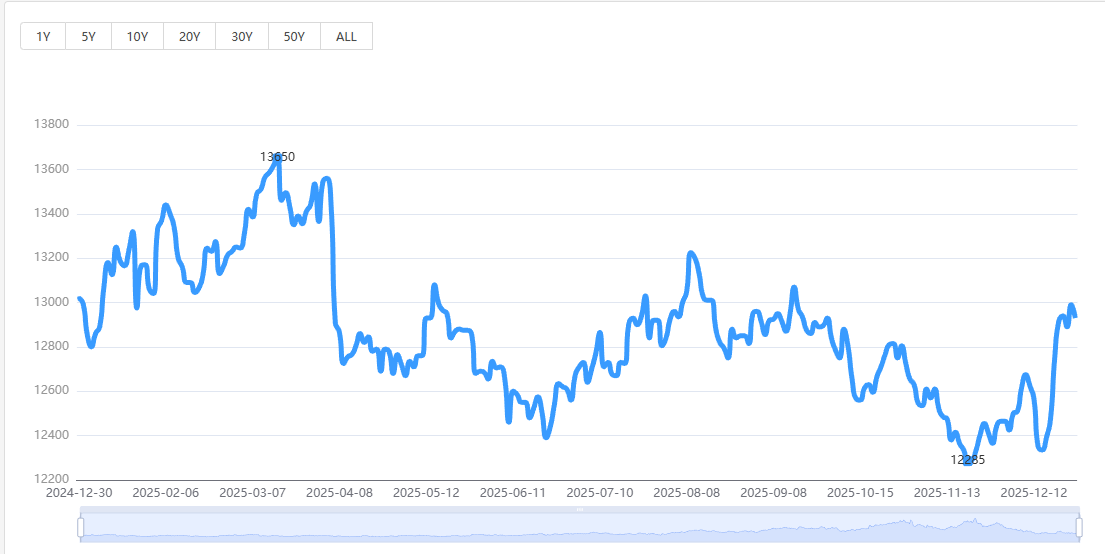Show the 10Y history view
This screenshot has width=1105, height=554.
(x=137, y=37)
